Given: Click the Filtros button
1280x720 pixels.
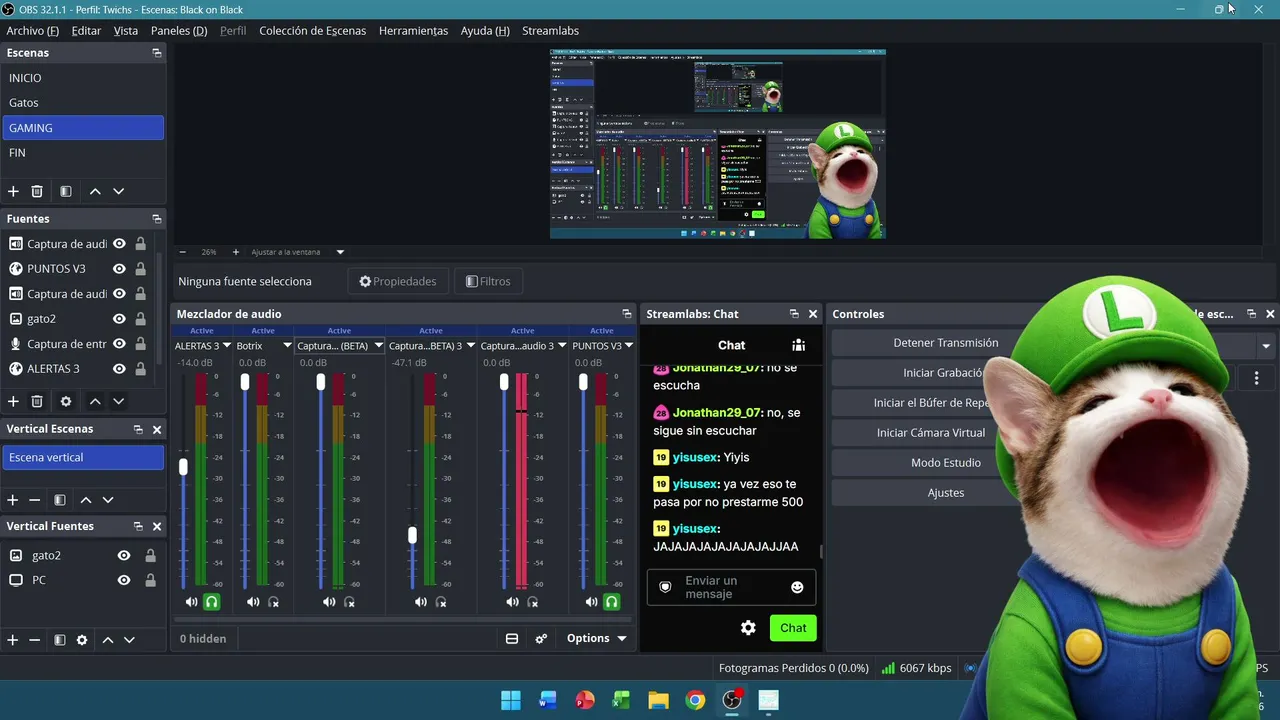Looking at the screenshot, I should 488,282.
